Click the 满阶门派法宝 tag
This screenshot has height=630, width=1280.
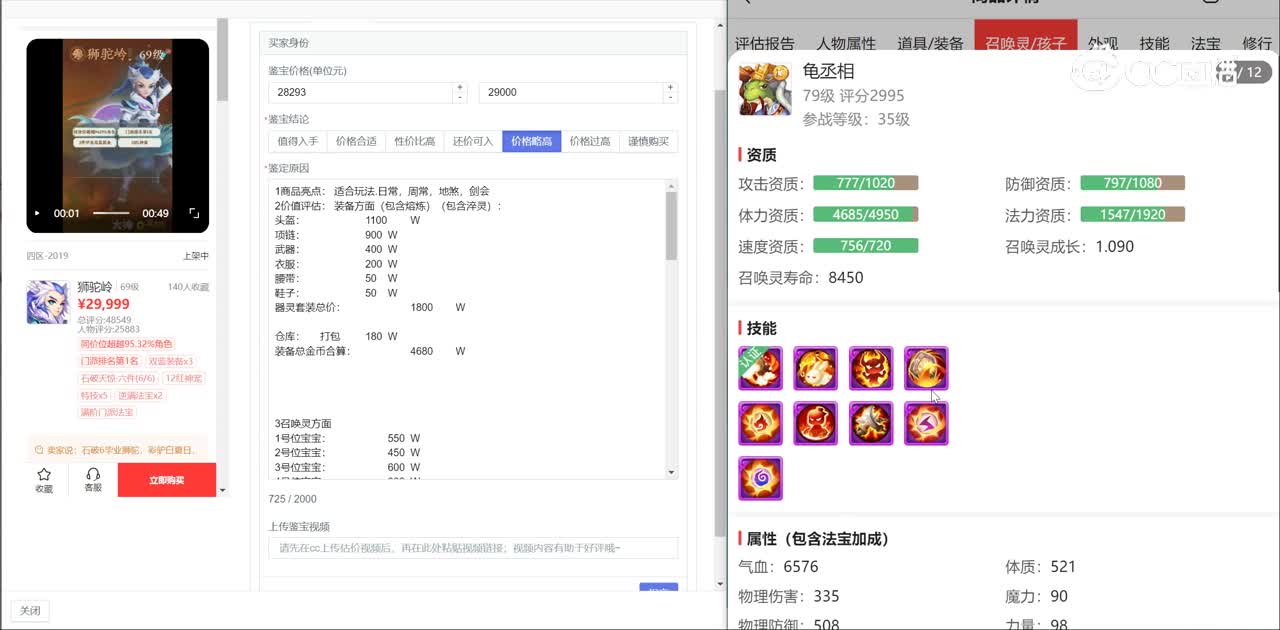[x=107, y=412]
